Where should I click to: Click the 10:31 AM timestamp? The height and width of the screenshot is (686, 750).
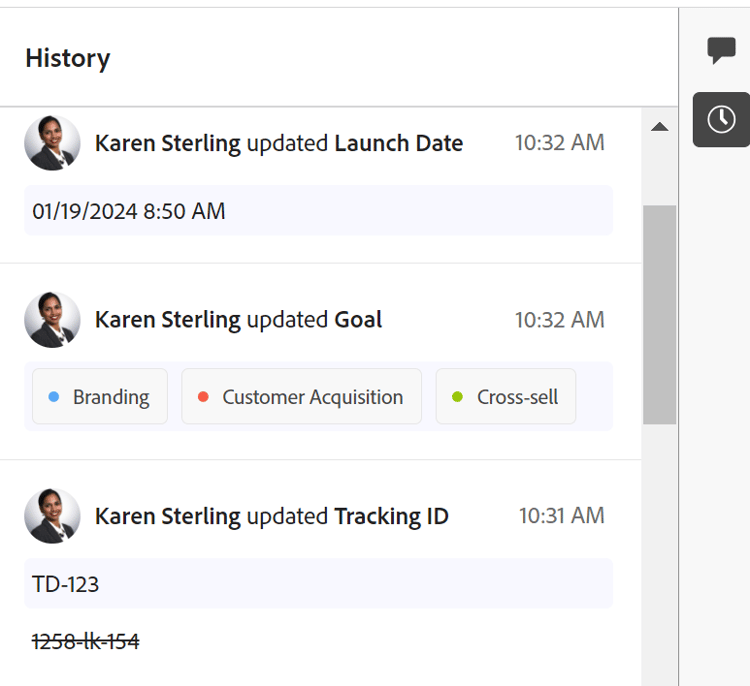click(x=561, y=516)
